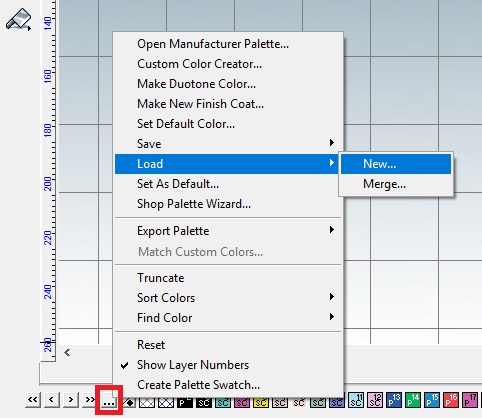Expand the Find Color submenu
The image size is (482, 418).
(228, 318)
